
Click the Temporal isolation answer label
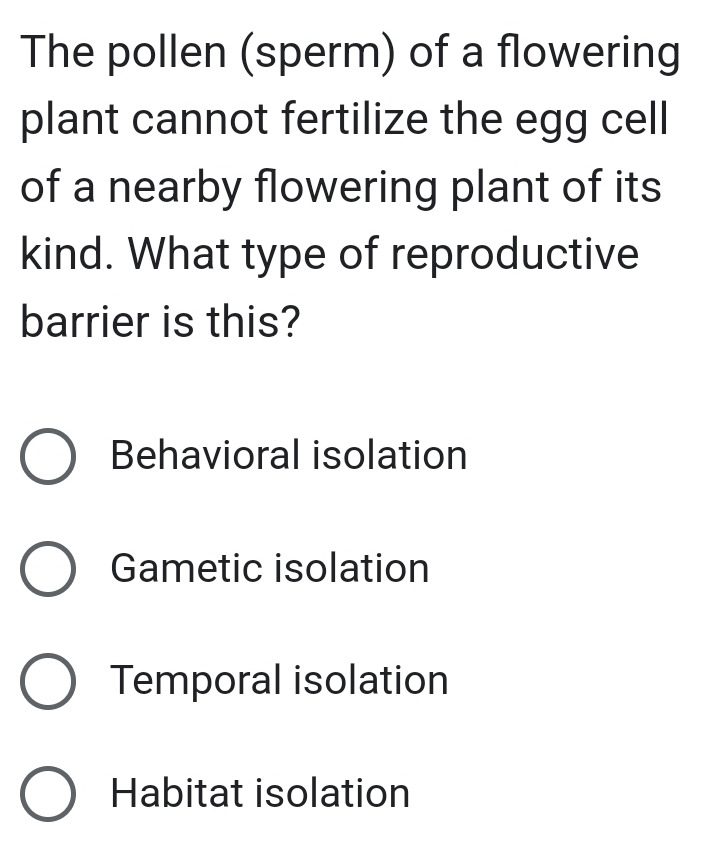(279, 681)
